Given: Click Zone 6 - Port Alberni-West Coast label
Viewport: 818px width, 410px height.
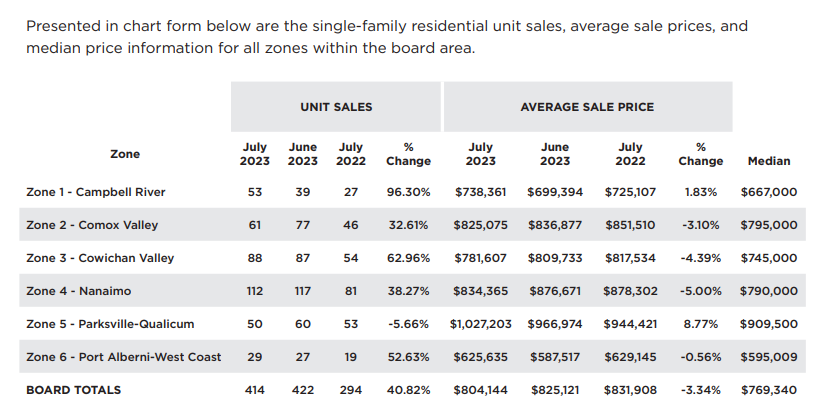Looking at the screenshot, I should [x=124, y=357].
